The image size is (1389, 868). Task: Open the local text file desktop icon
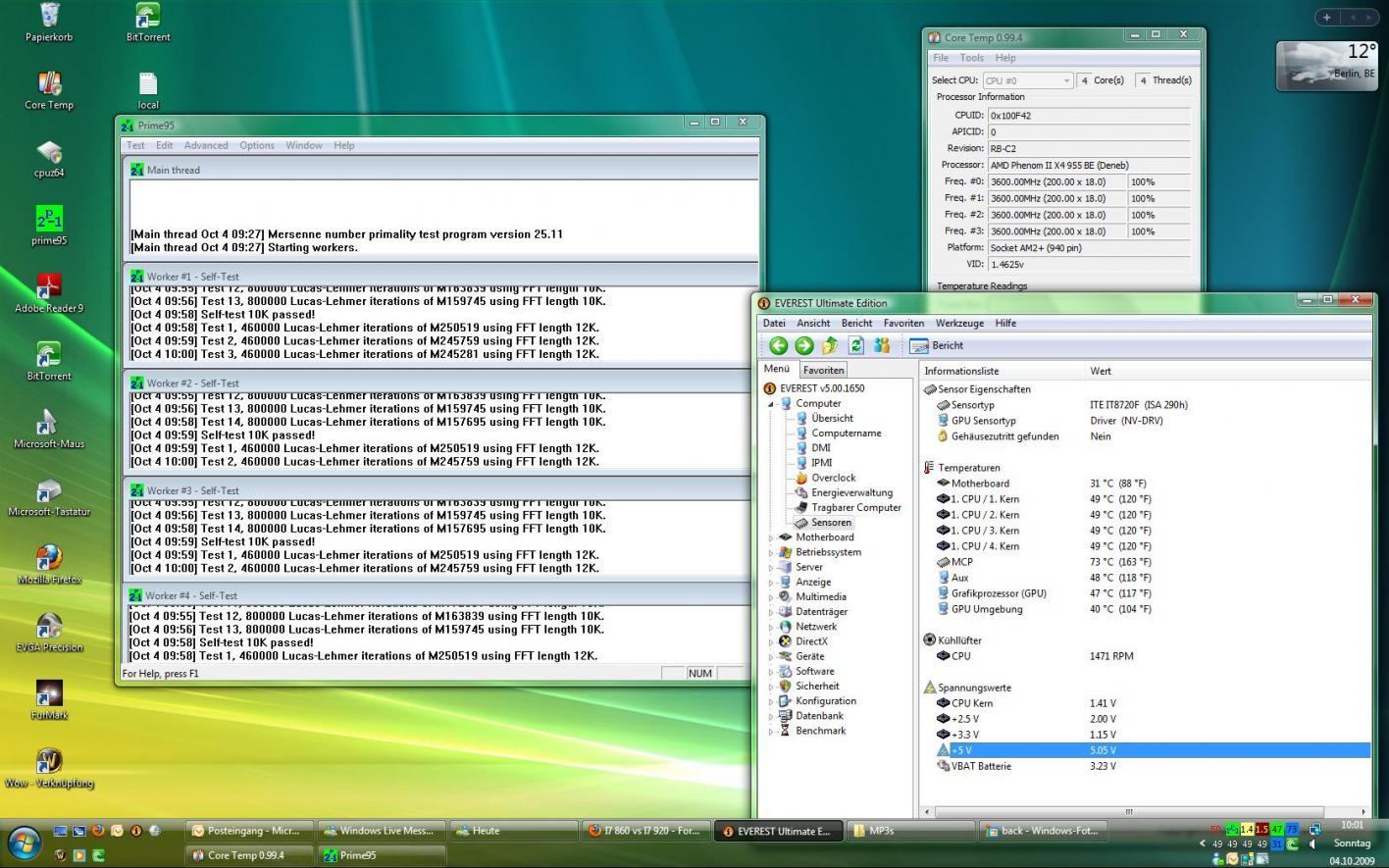pyautogui.click(x=148, y=90)
